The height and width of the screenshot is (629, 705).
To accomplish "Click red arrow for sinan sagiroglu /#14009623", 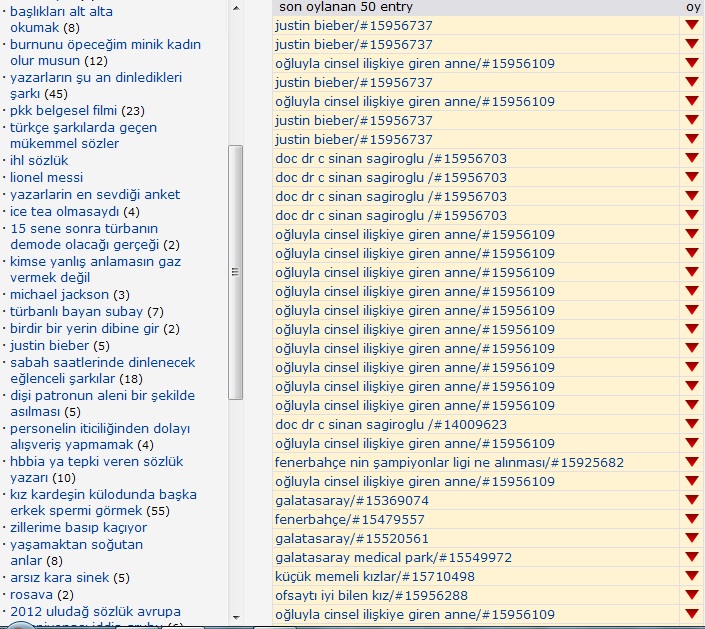I will click(x=691, y=424).
